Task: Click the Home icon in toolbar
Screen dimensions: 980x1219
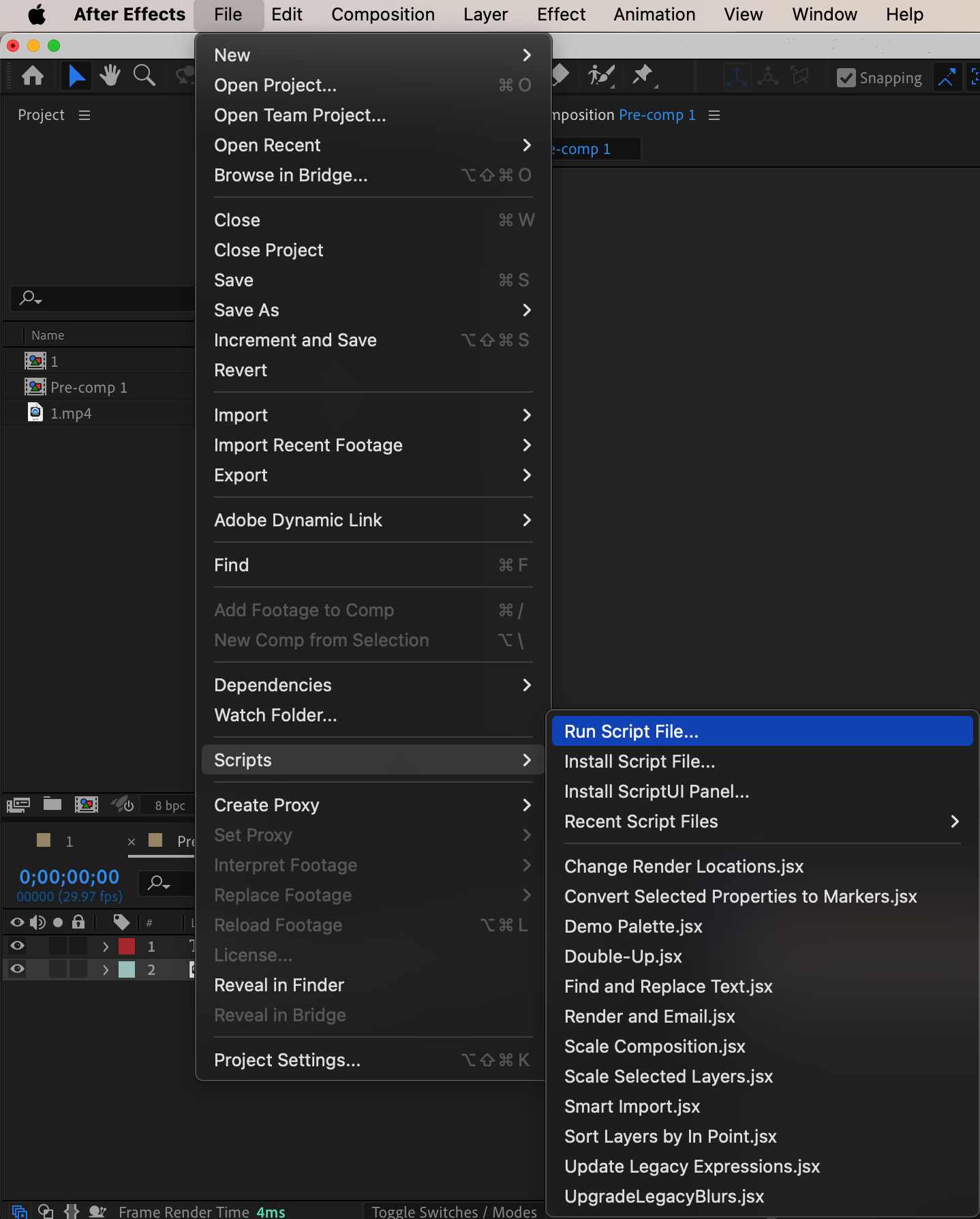Action: click(x=33, y=76)
